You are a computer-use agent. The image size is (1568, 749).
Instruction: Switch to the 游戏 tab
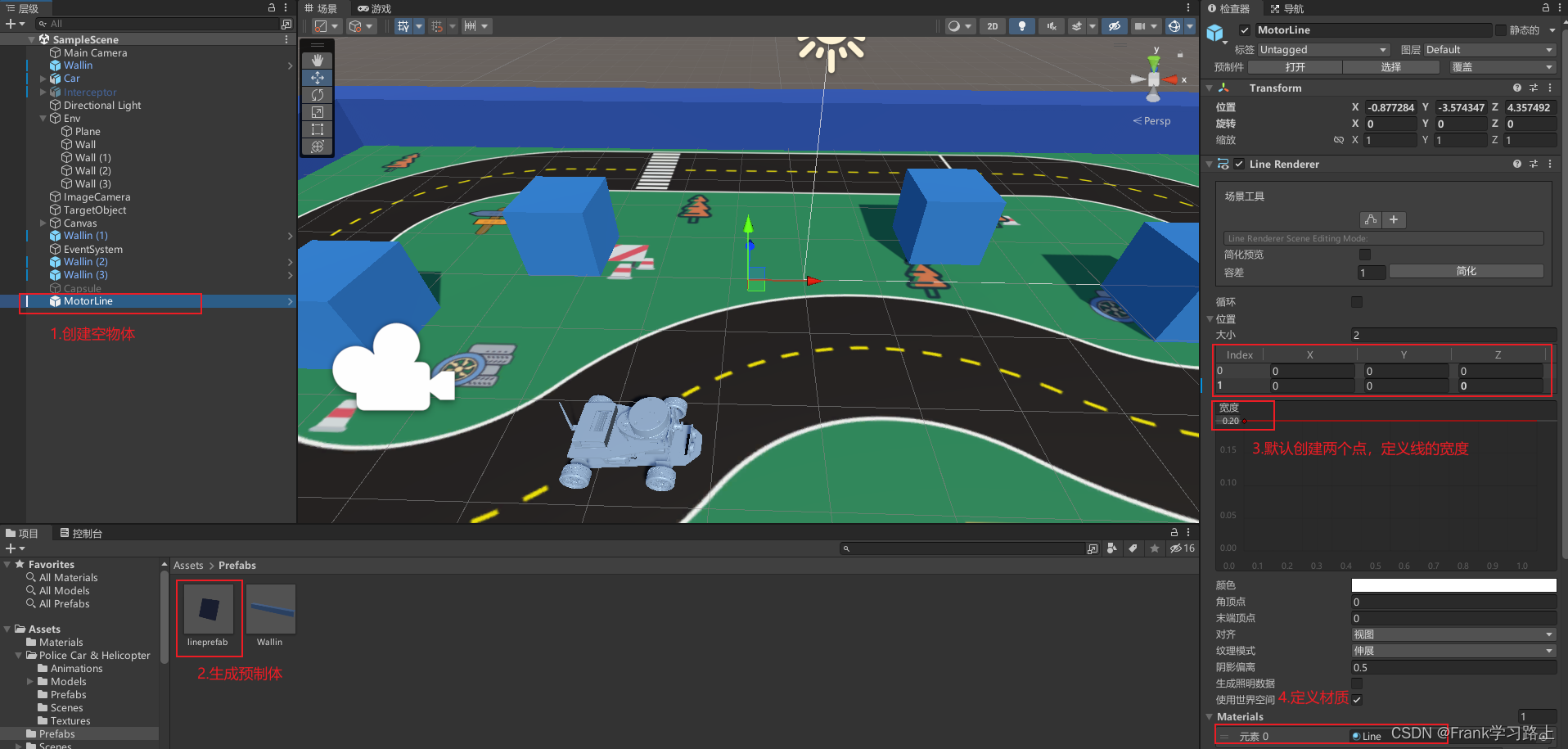373,9
